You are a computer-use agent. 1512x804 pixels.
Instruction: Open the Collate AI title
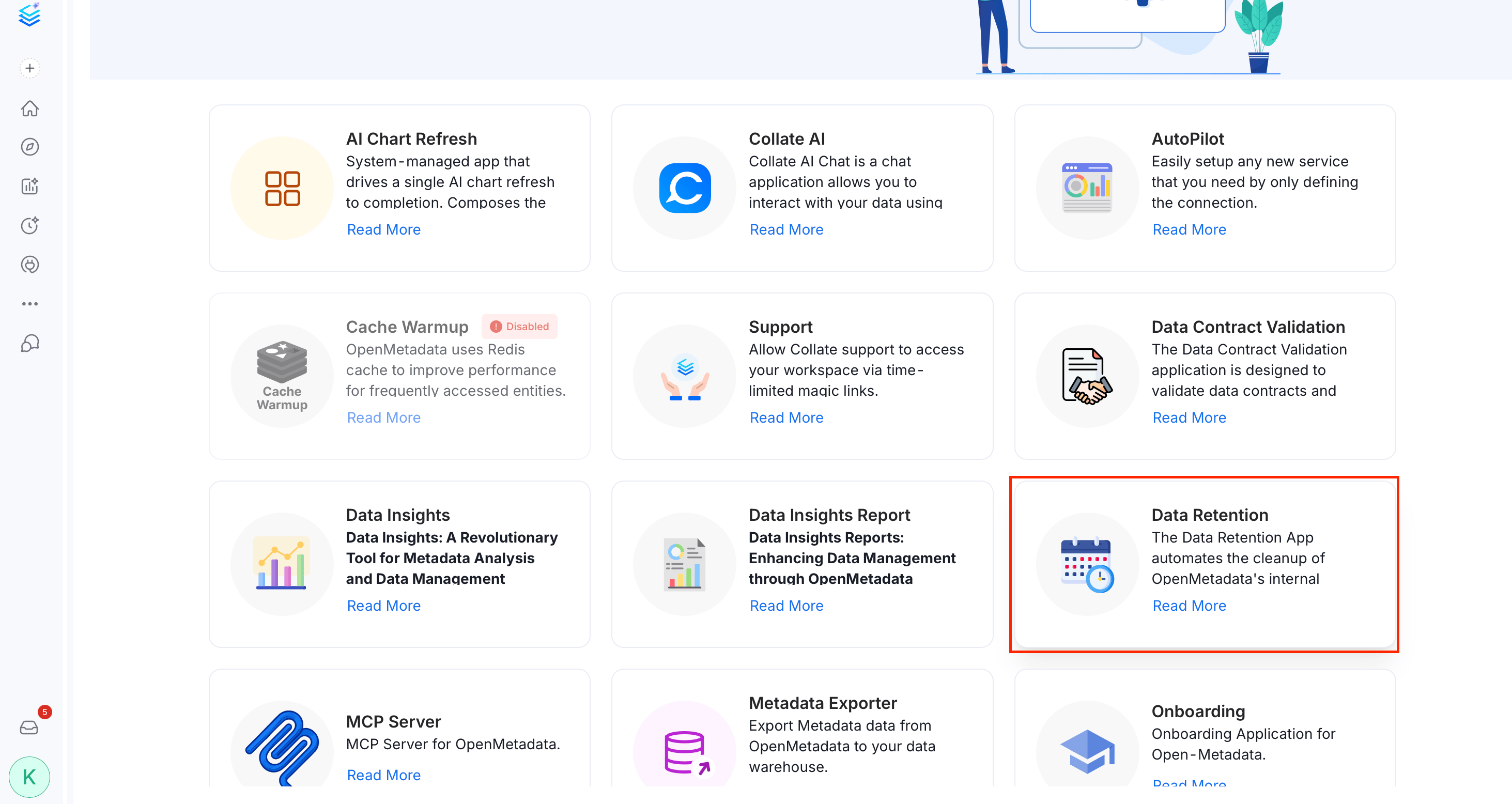[x=786, y=138]
